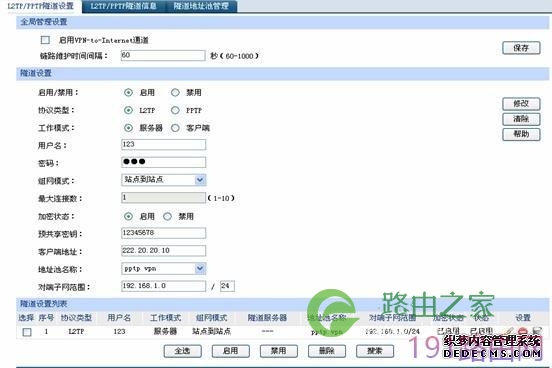Image resolution: width=552 pixels, height=368 pixels.
Task: Choose the 客户端 work mode radio
Action: 175,128
